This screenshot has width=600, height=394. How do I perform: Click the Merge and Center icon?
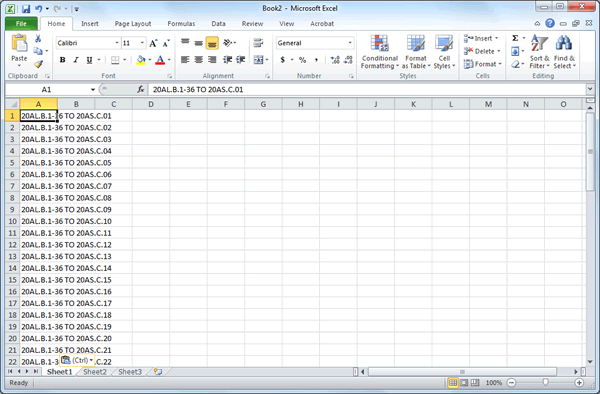(x=259, y=60)
